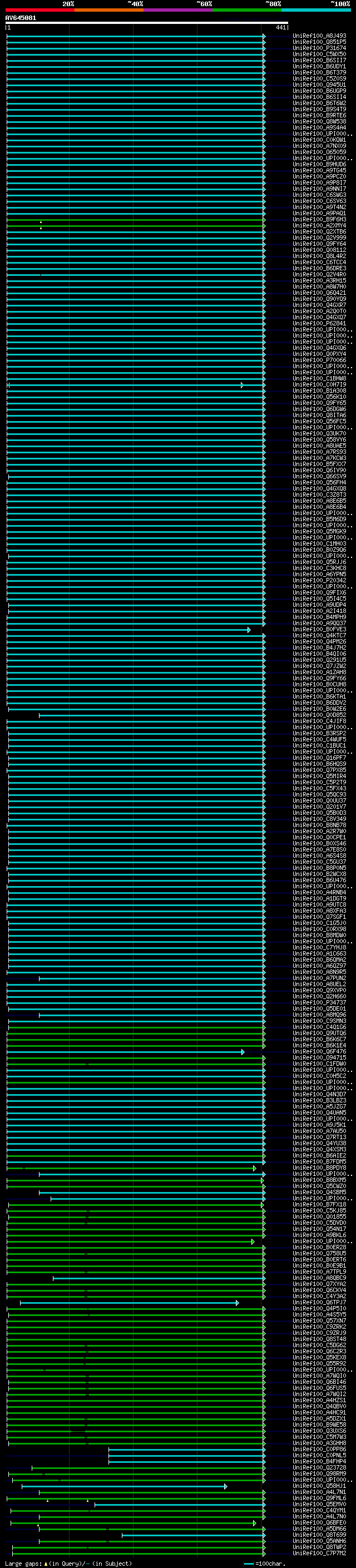Click the =100char. scale legend
The width and height of the screenshot is (356, 1568).
pos(264,1563)
